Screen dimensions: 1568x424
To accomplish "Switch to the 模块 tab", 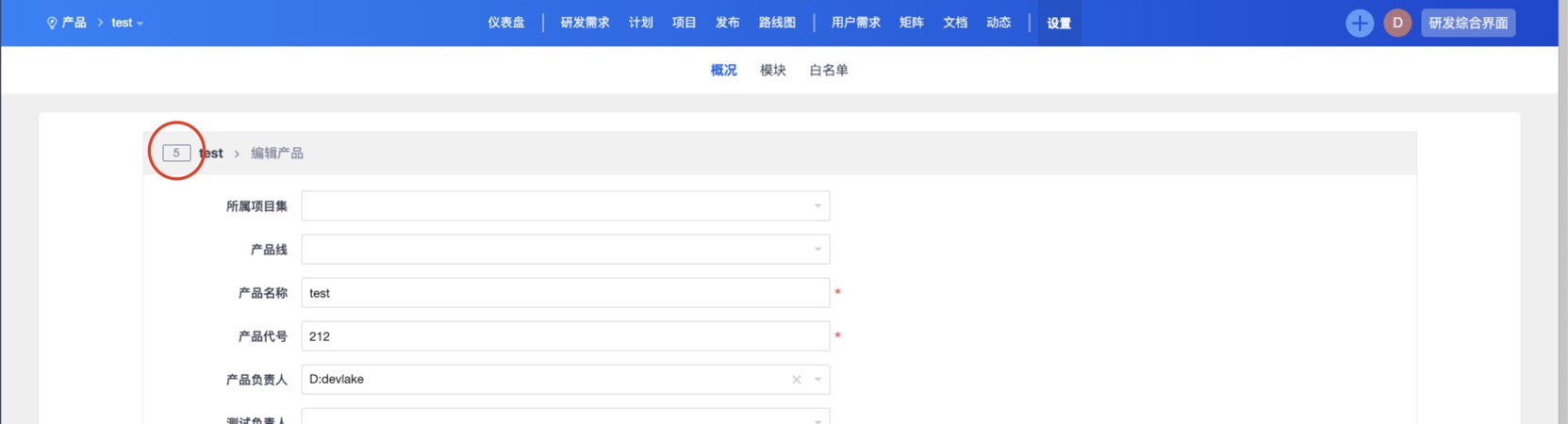I will [x=773, y=71].
